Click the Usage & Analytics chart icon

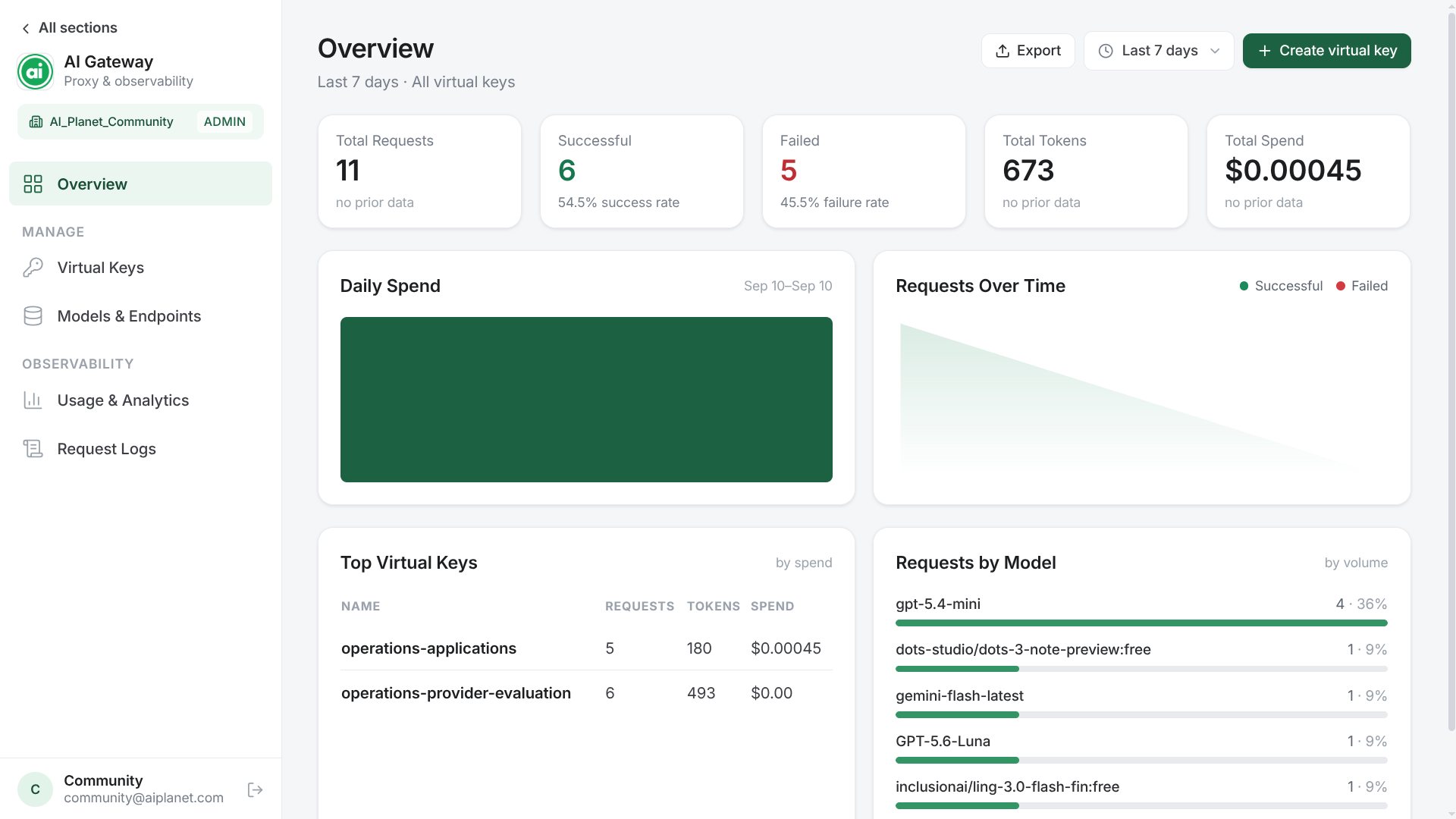33,400
